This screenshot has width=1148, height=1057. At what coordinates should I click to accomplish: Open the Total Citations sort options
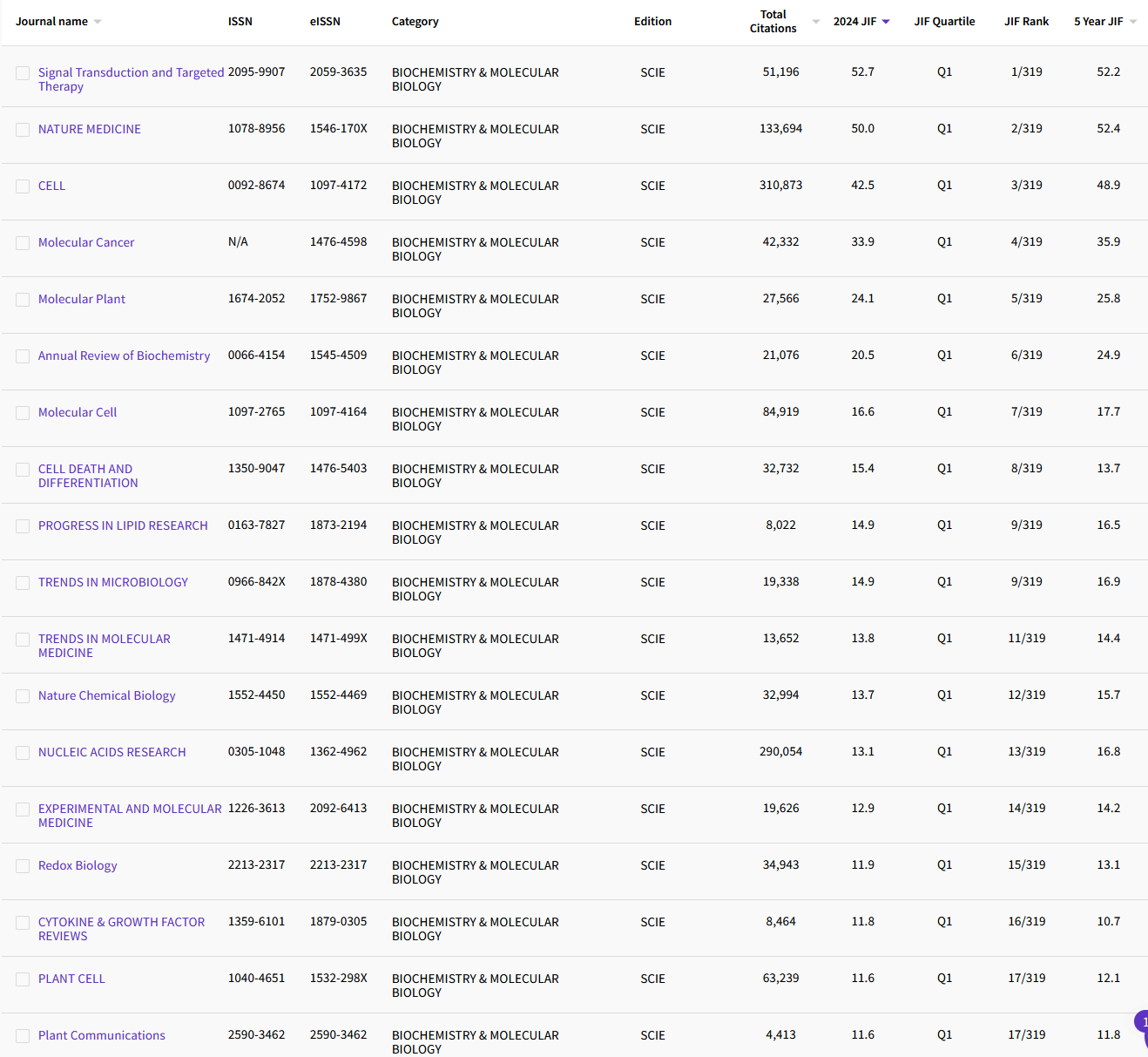click(816, 21)
